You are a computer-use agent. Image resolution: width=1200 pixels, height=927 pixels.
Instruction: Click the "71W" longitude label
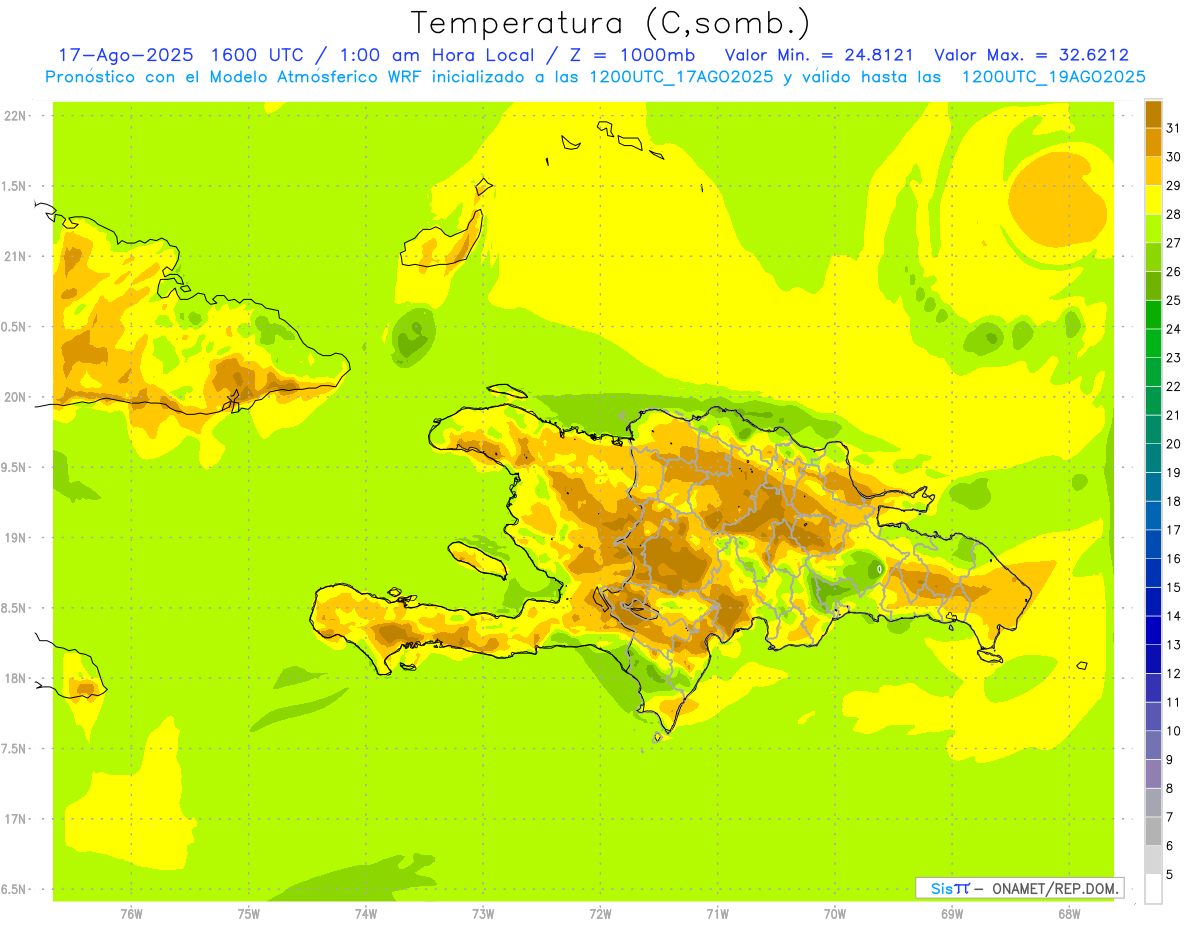click(x=717, y=913)
